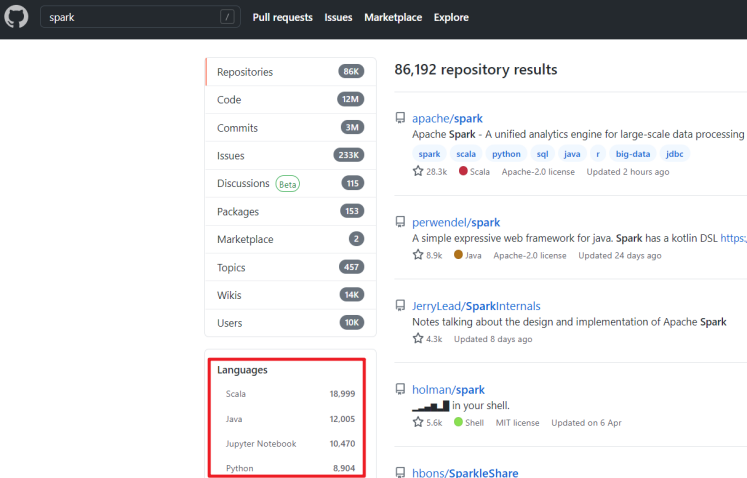
Task: Go to Marketplace in the top navigation
Action: [x=393, y=17]
